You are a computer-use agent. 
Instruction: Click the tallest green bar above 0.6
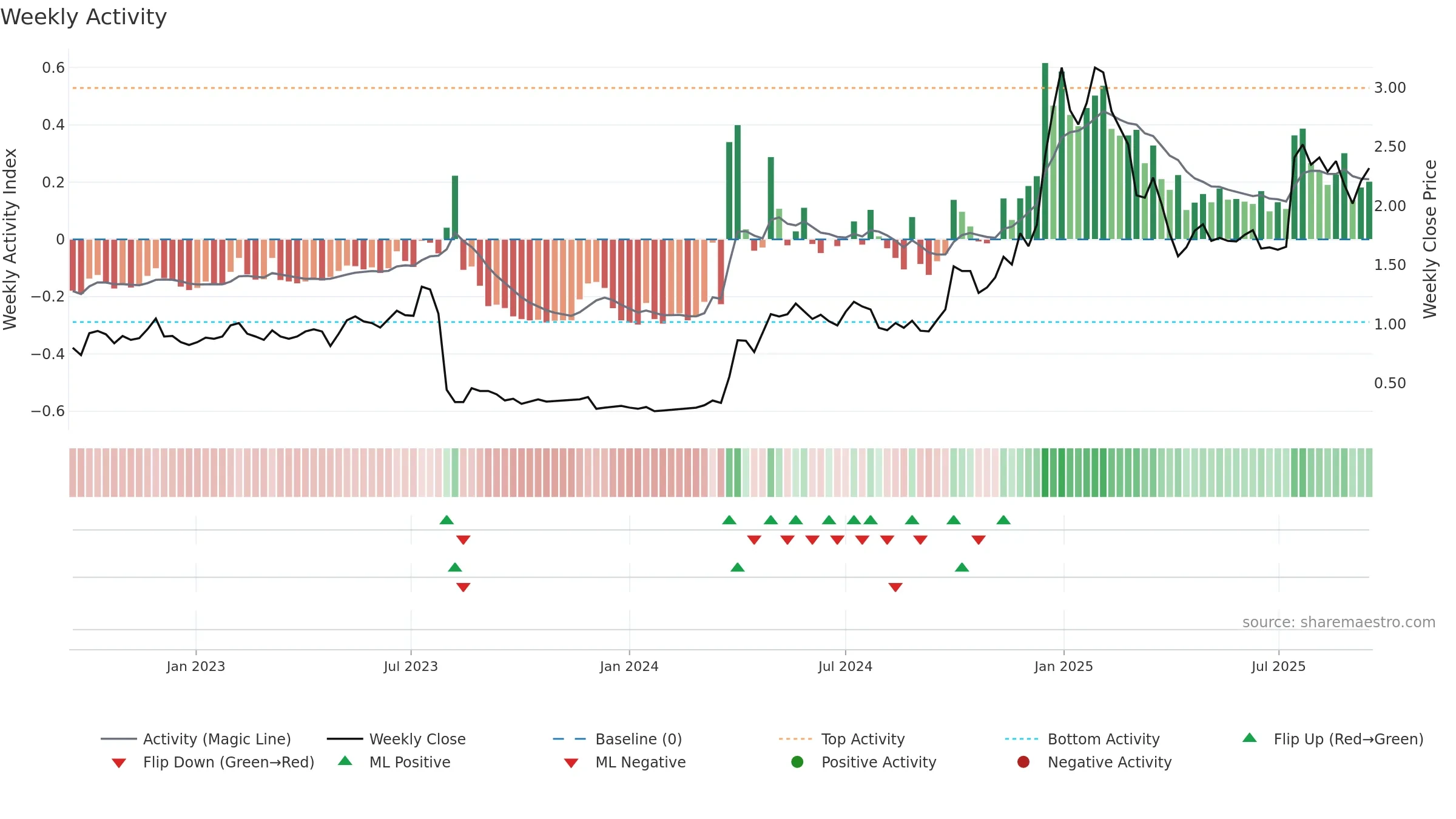click(x=1045, y=151)
